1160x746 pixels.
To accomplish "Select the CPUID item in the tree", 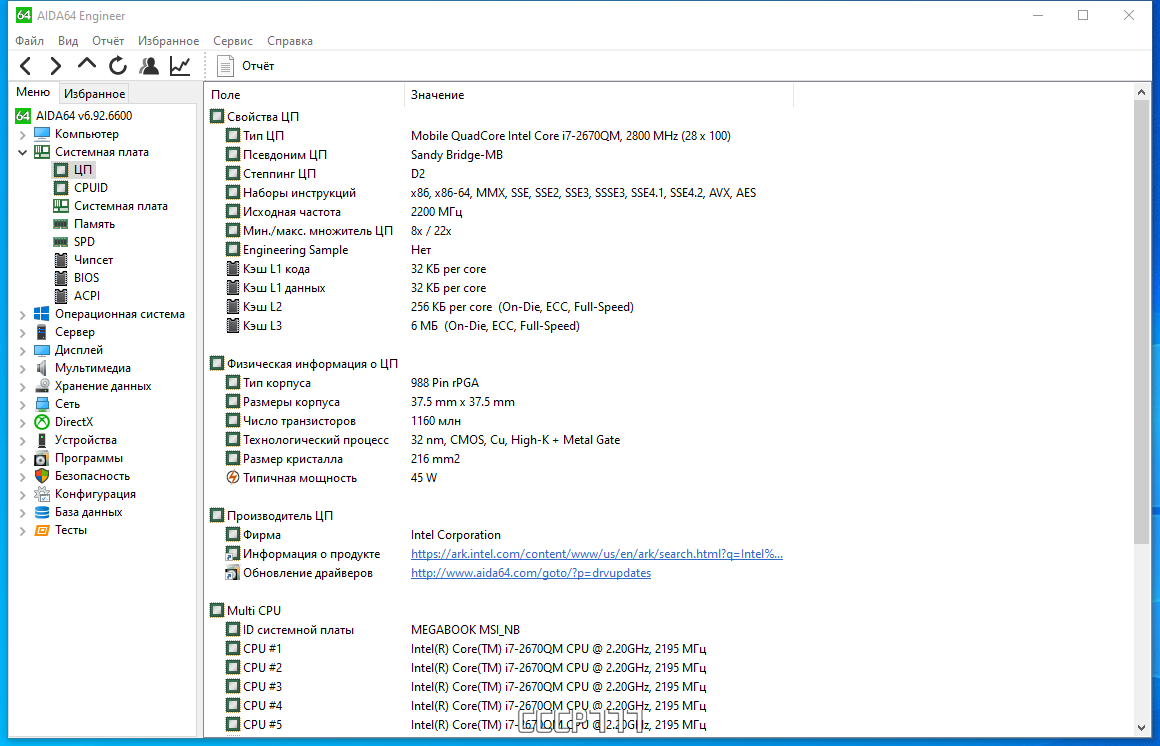I will 91,188.
